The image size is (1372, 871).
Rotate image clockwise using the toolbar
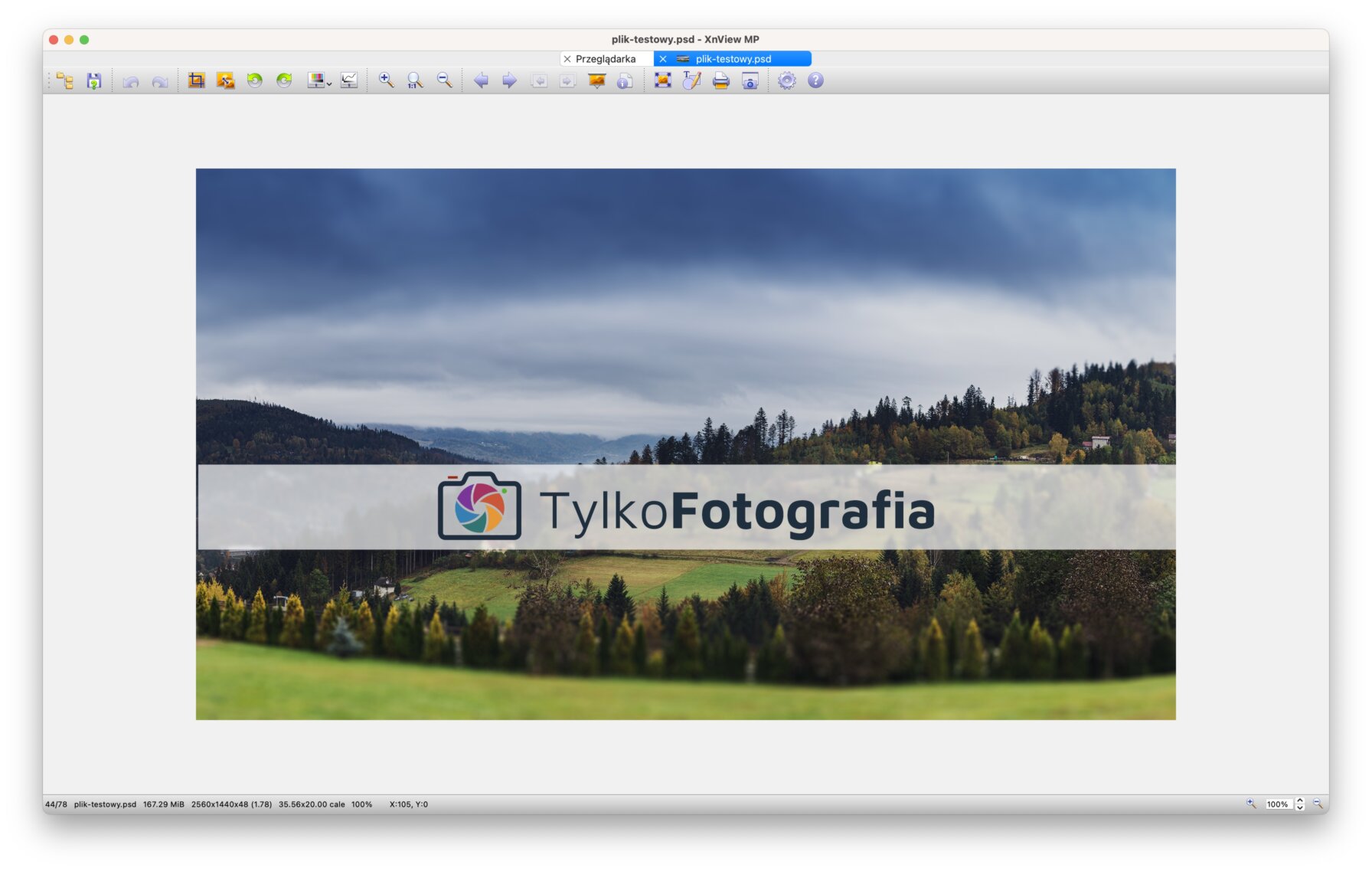(284, 80)
